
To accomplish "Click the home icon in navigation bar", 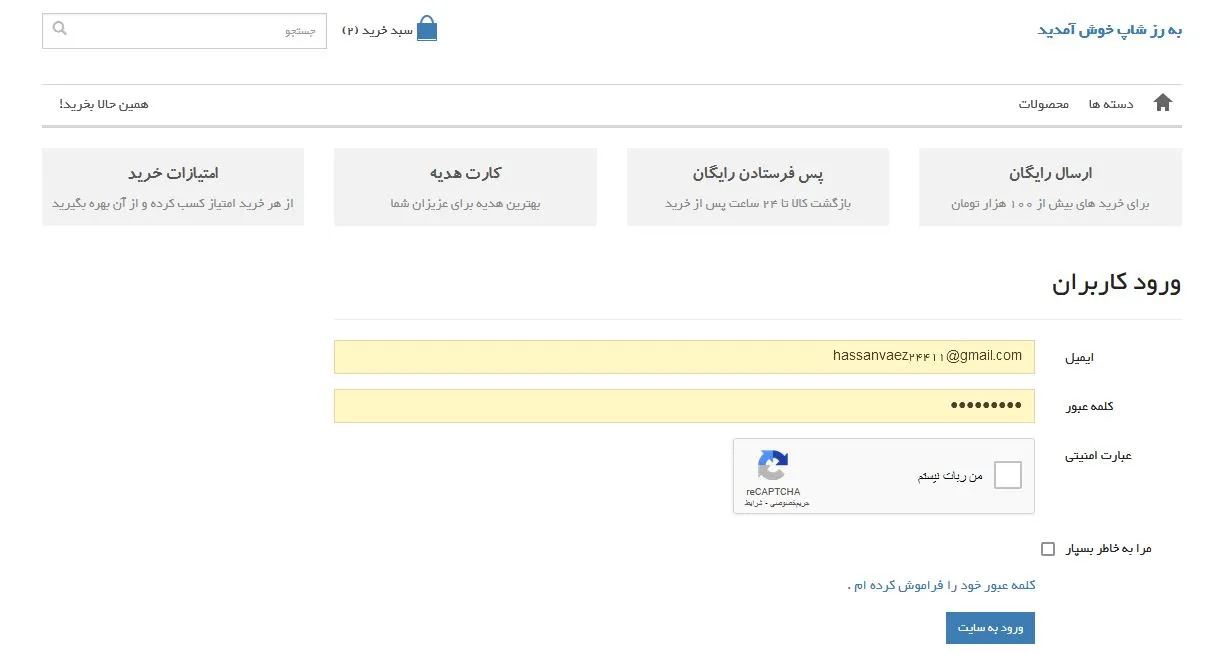I will (x=1162, y=103).
